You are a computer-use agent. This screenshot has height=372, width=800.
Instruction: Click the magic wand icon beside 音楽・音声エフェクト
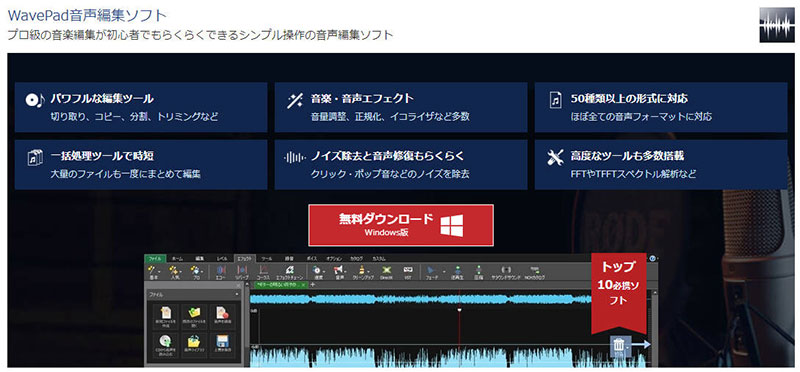point(295,101)
